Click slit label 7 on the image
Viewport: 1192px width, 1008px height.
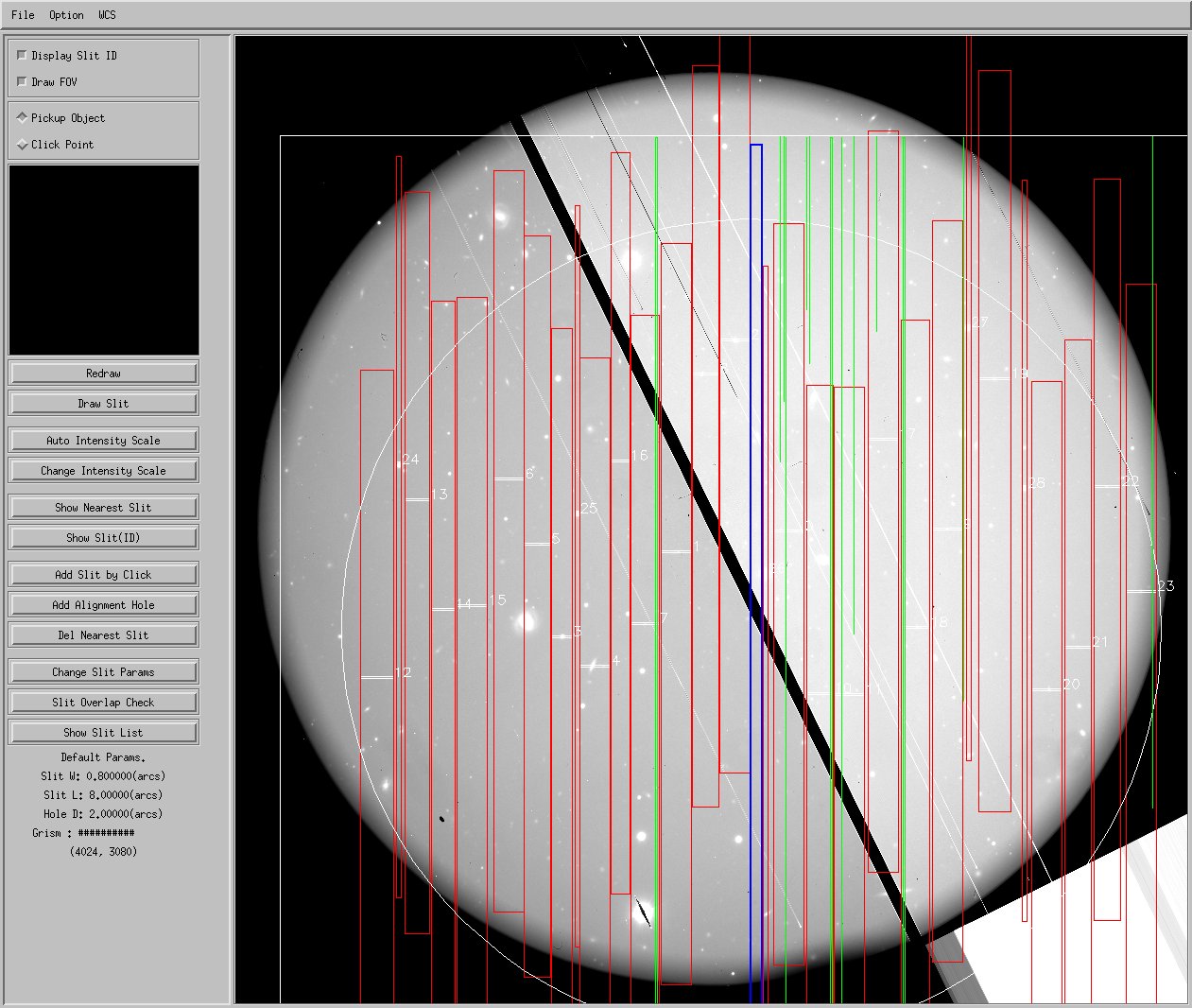tap(664, 618)
